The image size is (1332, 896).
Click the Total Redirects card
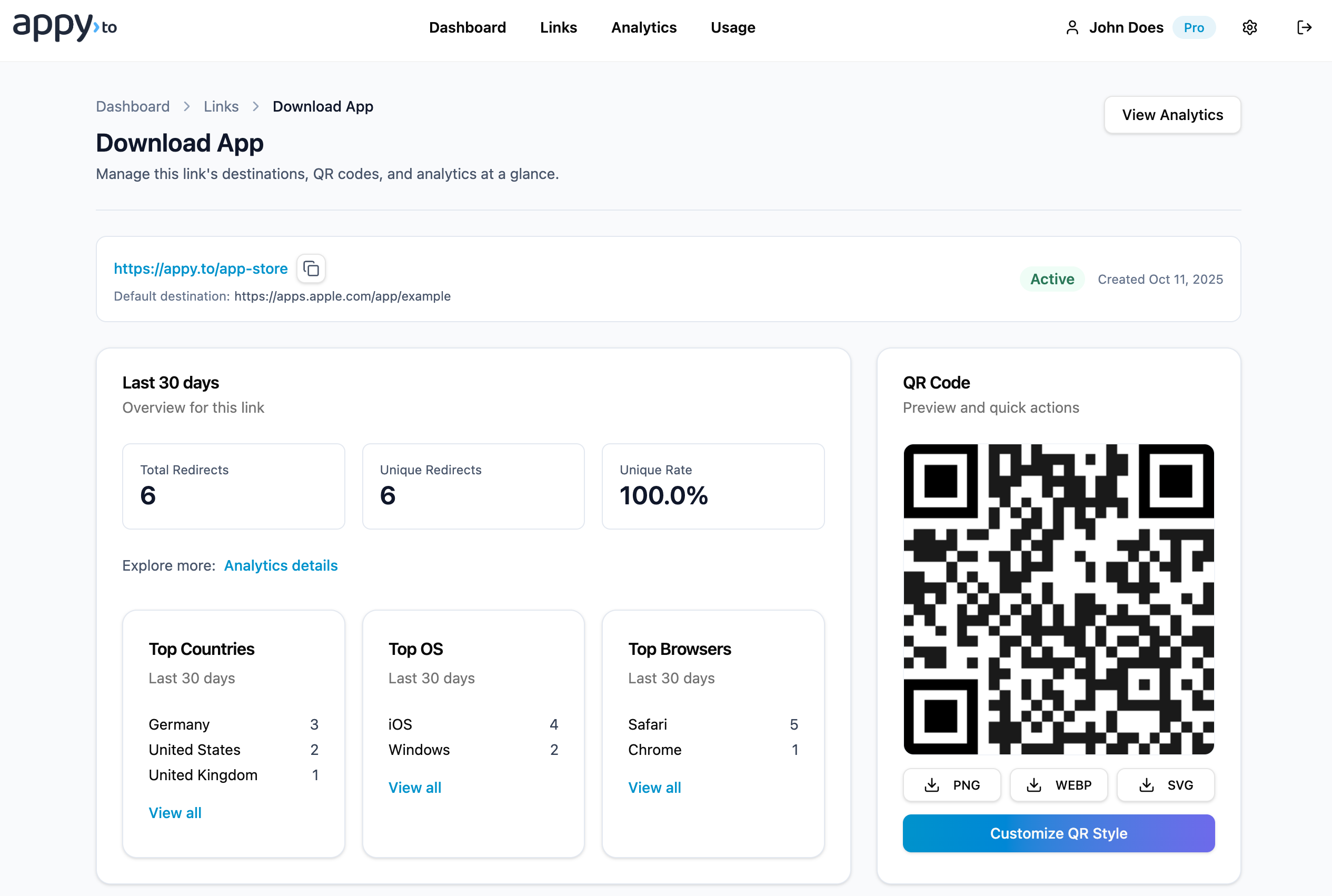coord(233,486)
